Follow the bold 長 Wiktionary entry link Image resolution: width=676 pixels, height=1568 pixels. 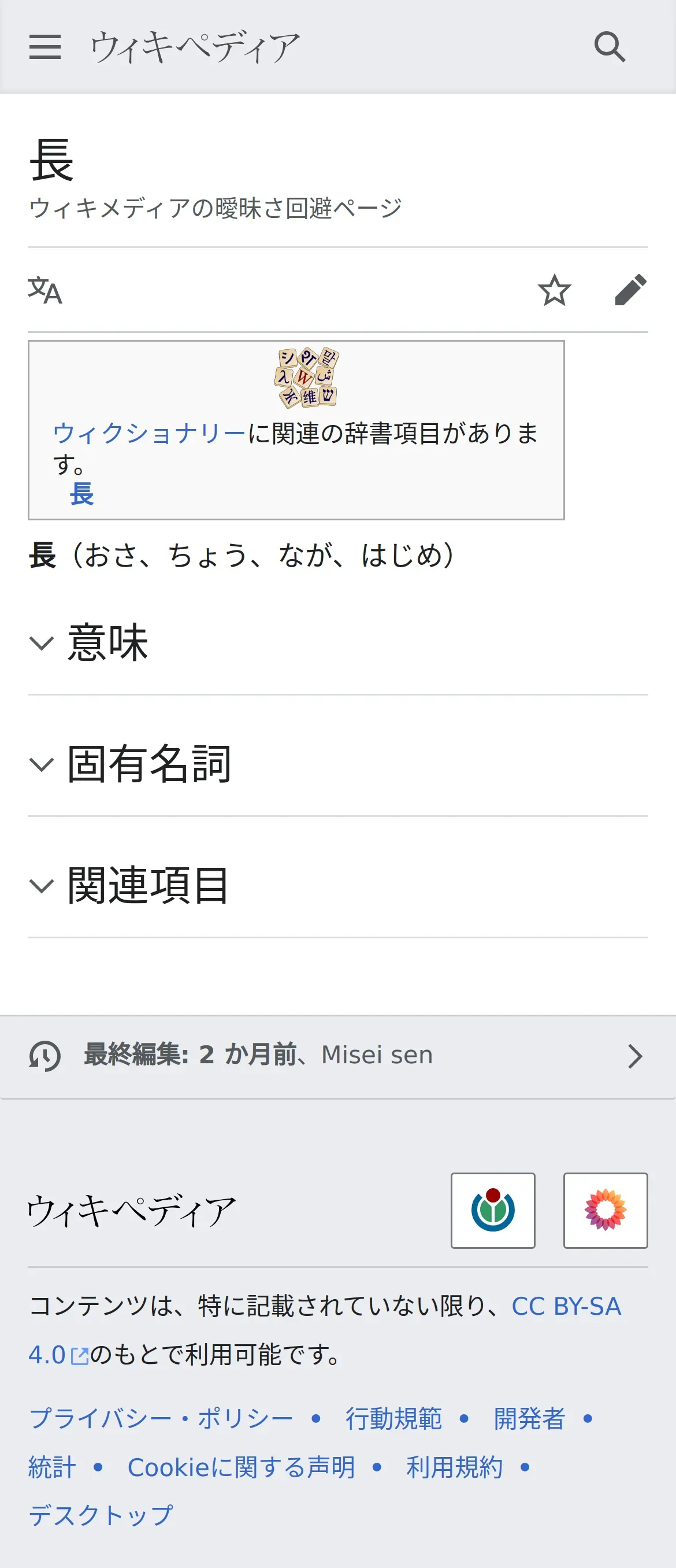pyautogui.click(x=81, y=494)
